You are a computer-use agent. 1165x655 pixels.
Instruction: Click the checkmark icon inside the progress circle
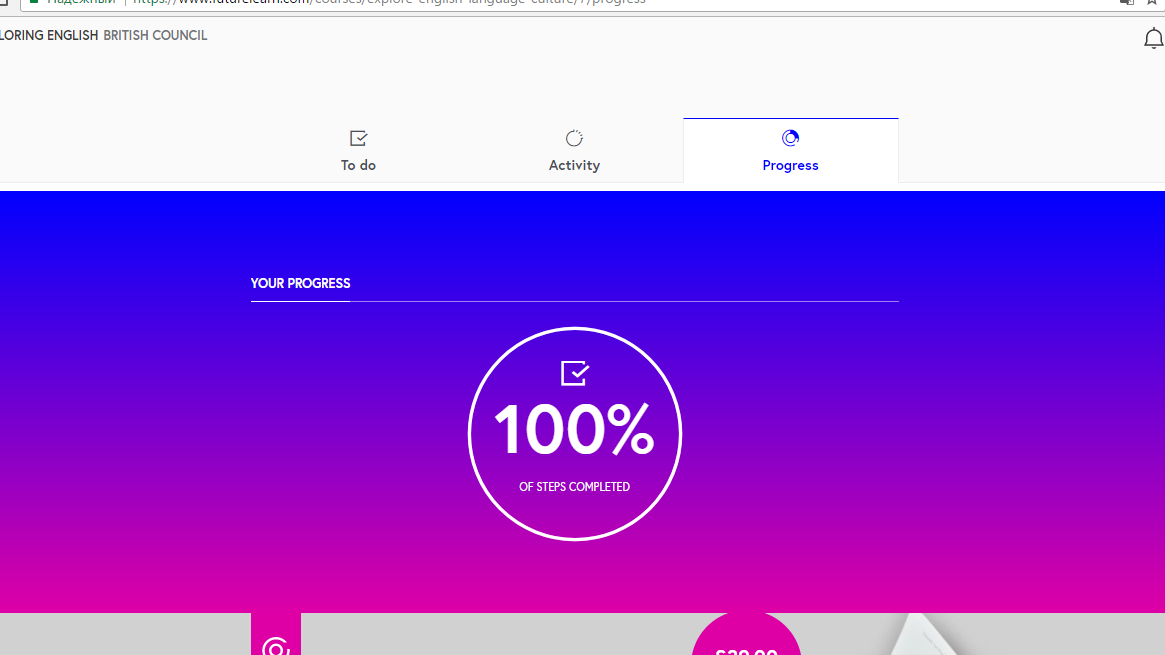coord(574,372)
